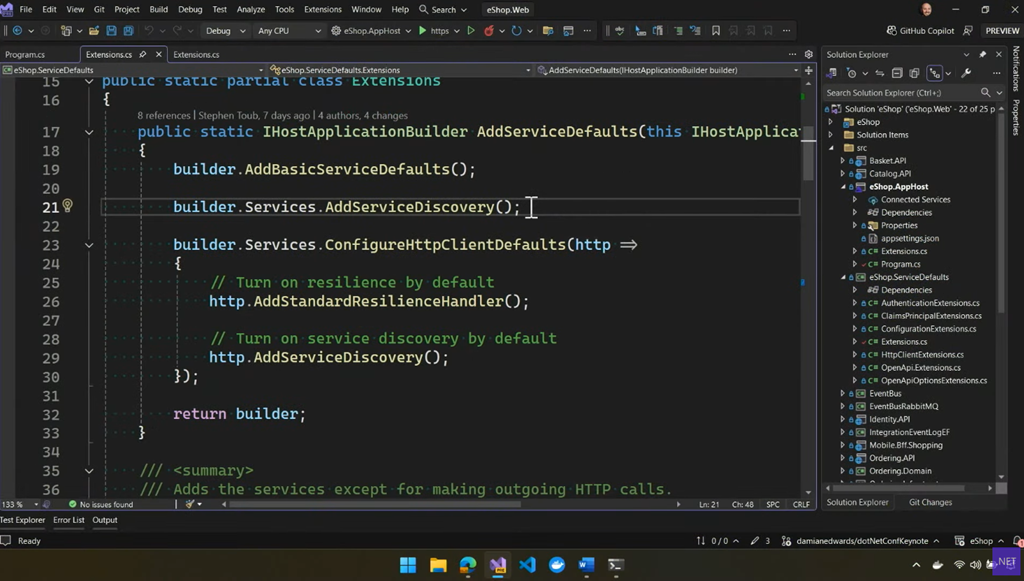Image resolution: width=1024 pixels, height=581 pixels.
Task: Toggle the SPC indentation mode in status bar
Action: click(x=772, y=504)
